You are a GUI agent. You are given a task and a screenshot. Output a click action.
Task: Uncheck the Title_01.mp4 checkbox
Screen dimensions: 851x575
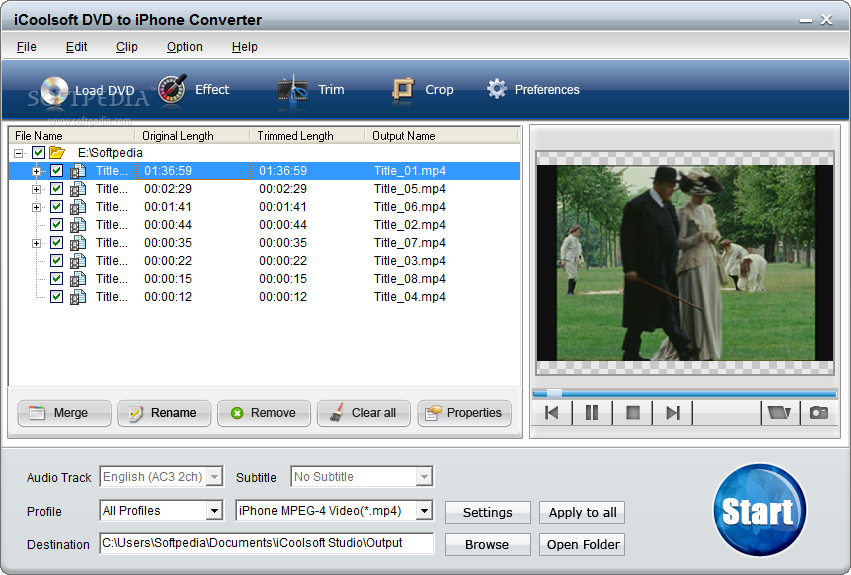[x=56, y=170]
